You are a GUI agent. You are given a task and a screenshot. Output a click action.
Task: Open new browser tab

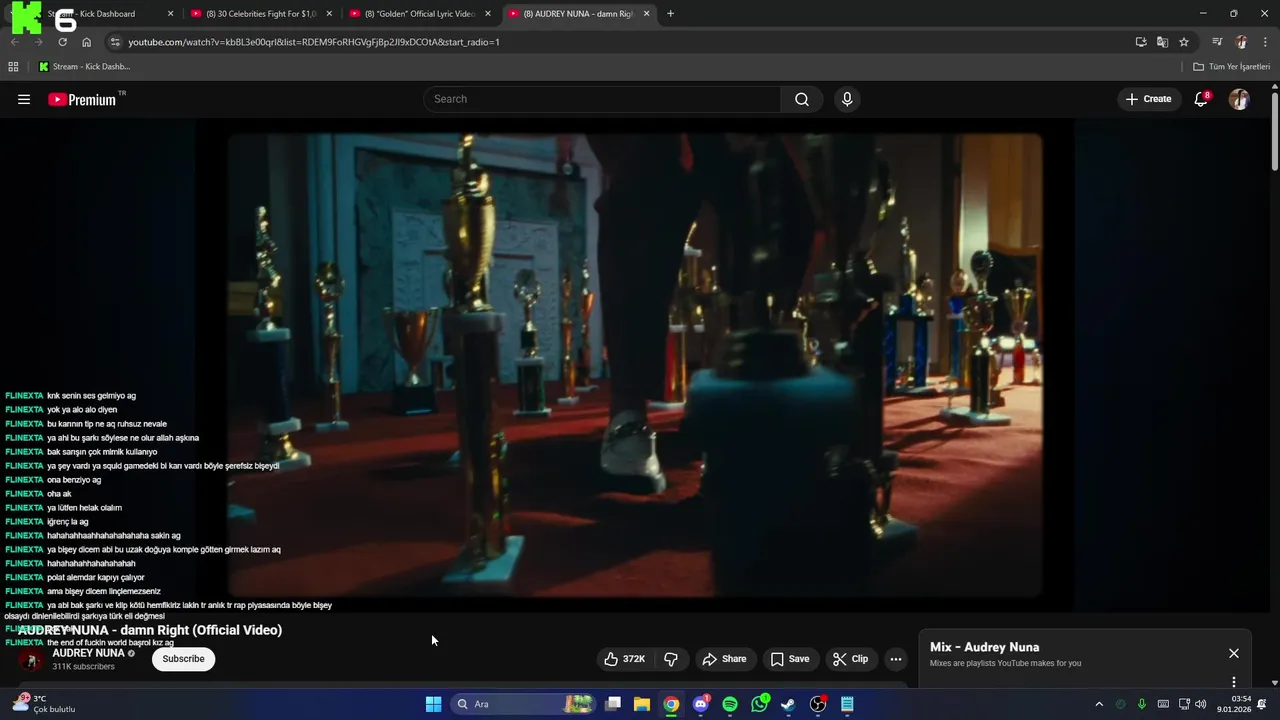click(x=670, y=14)
